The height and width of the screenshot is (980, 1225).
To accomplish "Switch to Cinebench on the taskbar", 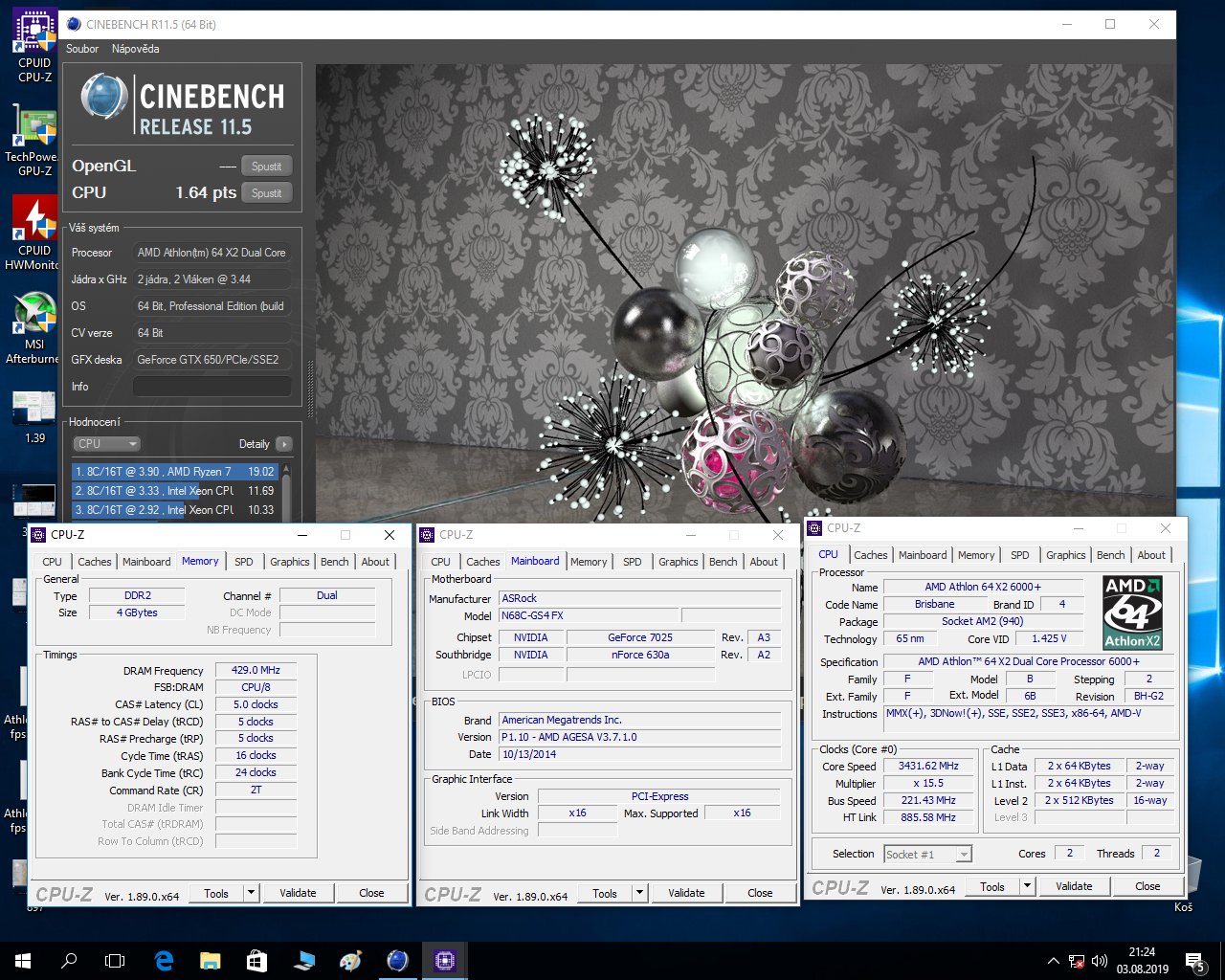I will tap(397, 961).
